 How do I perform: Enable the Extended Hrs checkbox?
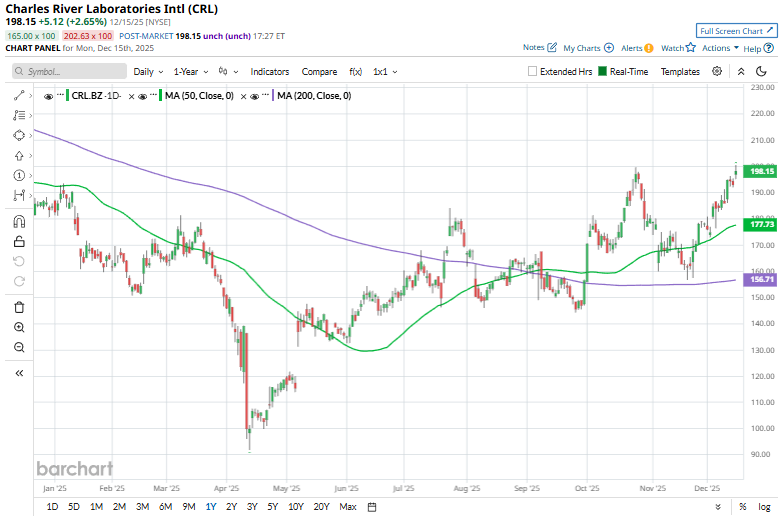(x=533, y=72)
